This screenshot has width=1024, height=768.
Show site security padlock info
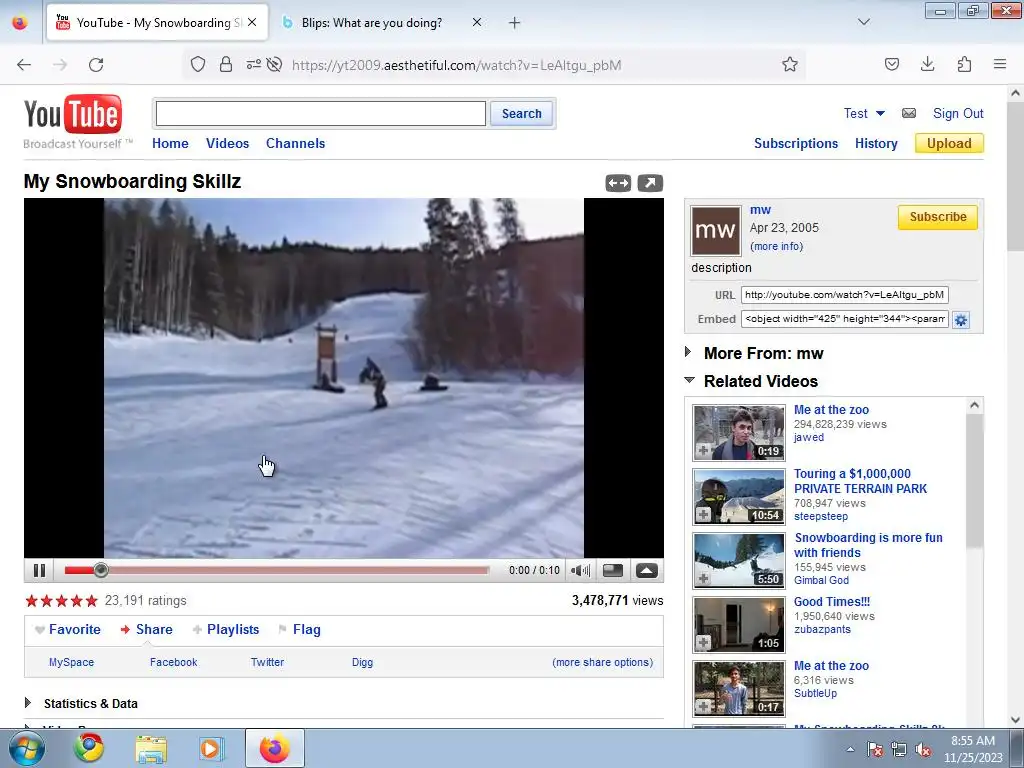226,64
